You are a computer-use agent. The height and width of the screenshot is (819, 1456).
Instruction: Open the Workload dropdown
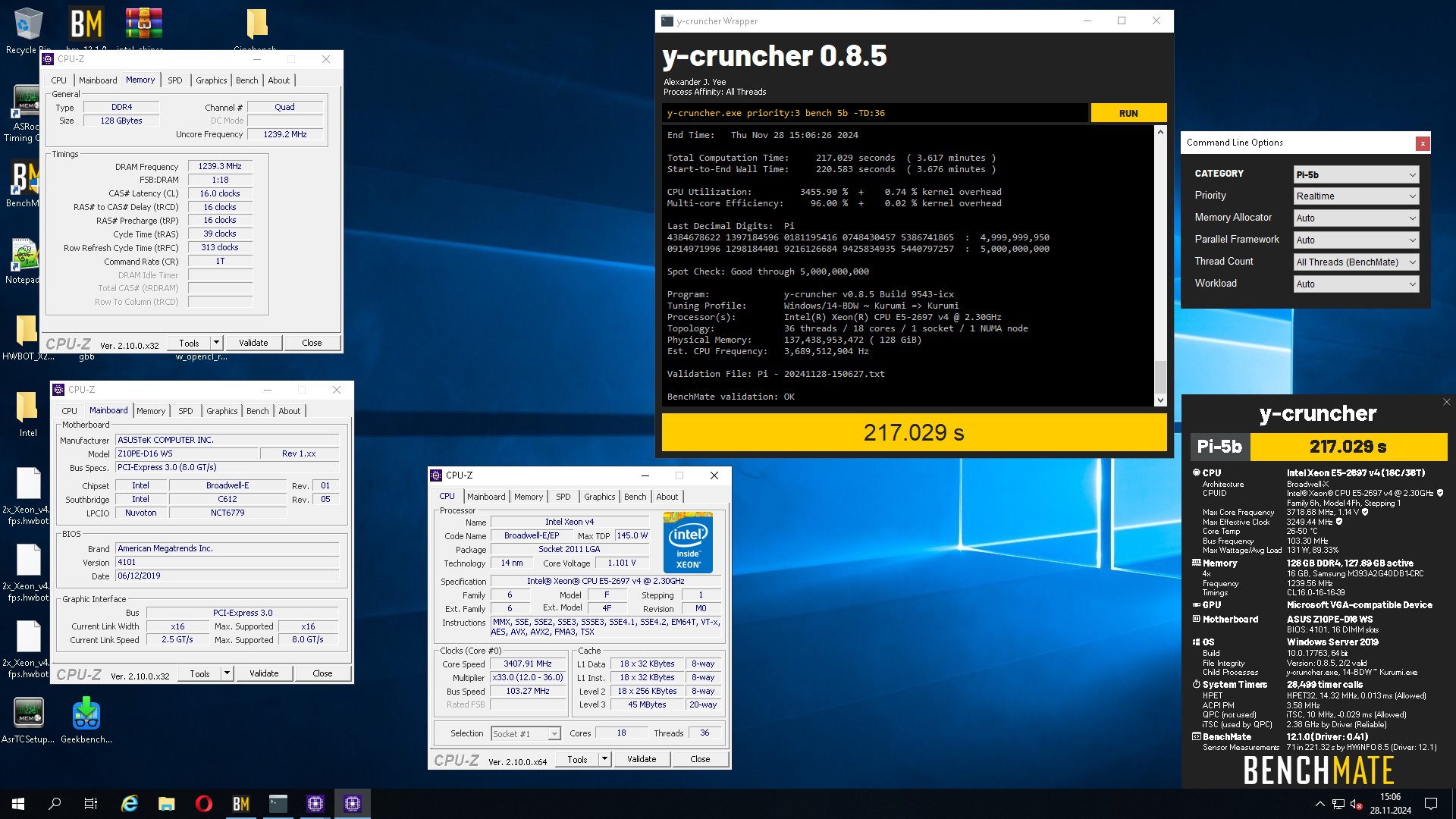pyautogui.click(x=1356, y=284)
